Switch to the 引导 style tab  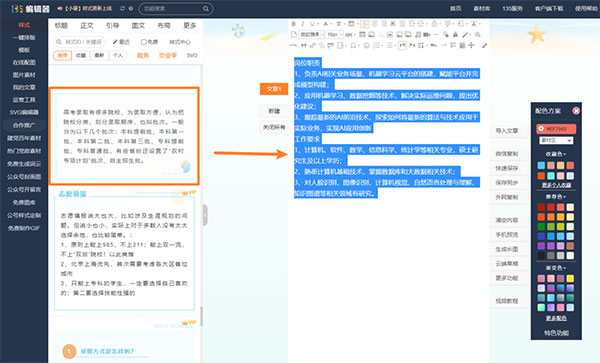click(112, 26)
